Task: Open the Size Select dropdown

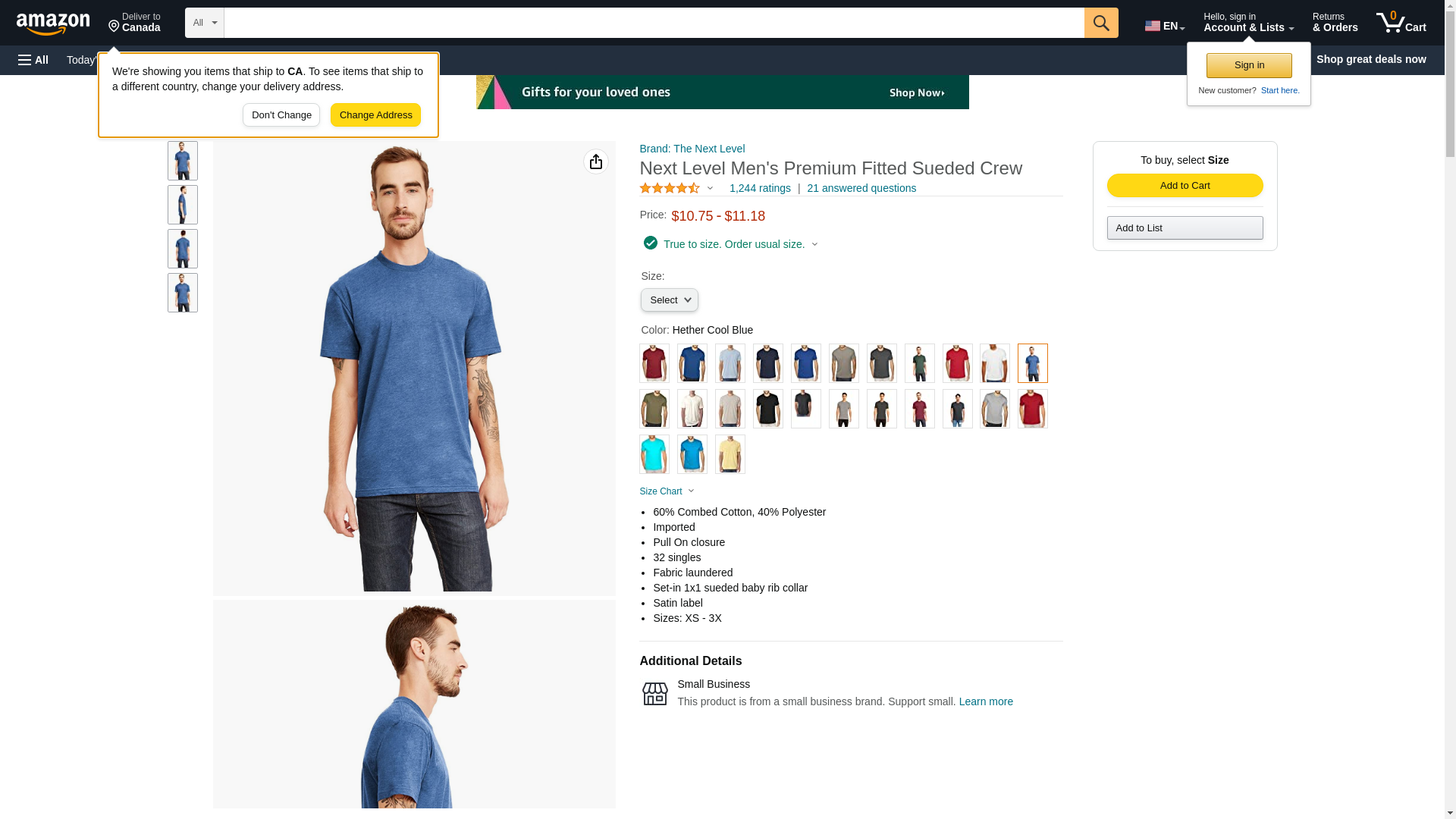Action: (670, 300)
